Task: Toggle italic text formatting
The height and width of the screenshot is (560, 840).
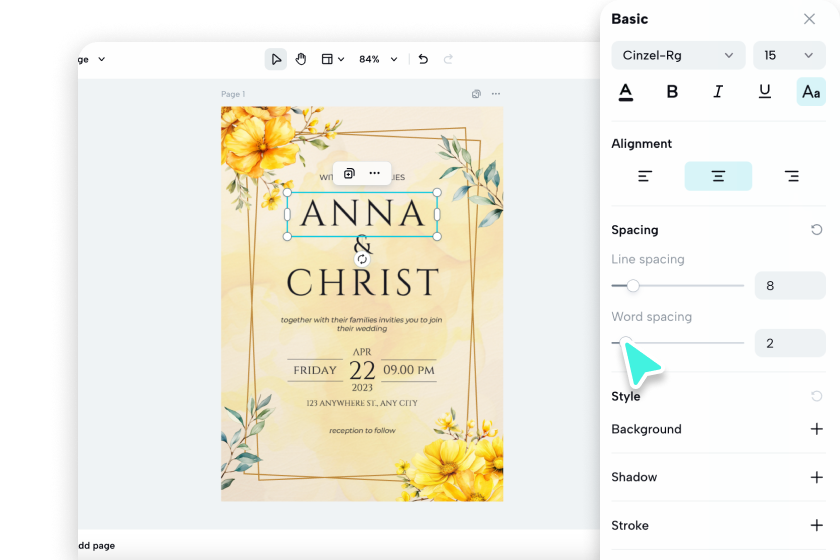Action: (x=718, y=92)
